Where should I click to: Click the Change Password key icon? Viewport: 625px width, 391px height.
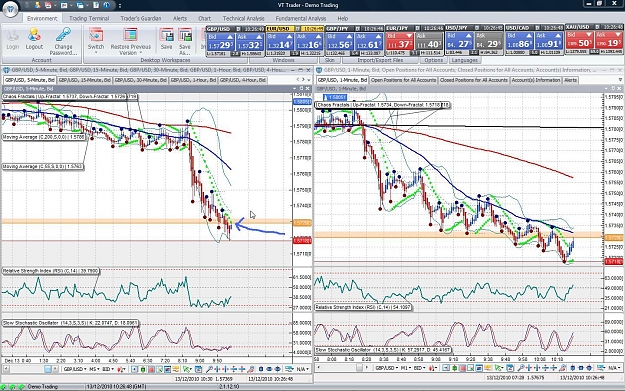[x=63, y=35]
